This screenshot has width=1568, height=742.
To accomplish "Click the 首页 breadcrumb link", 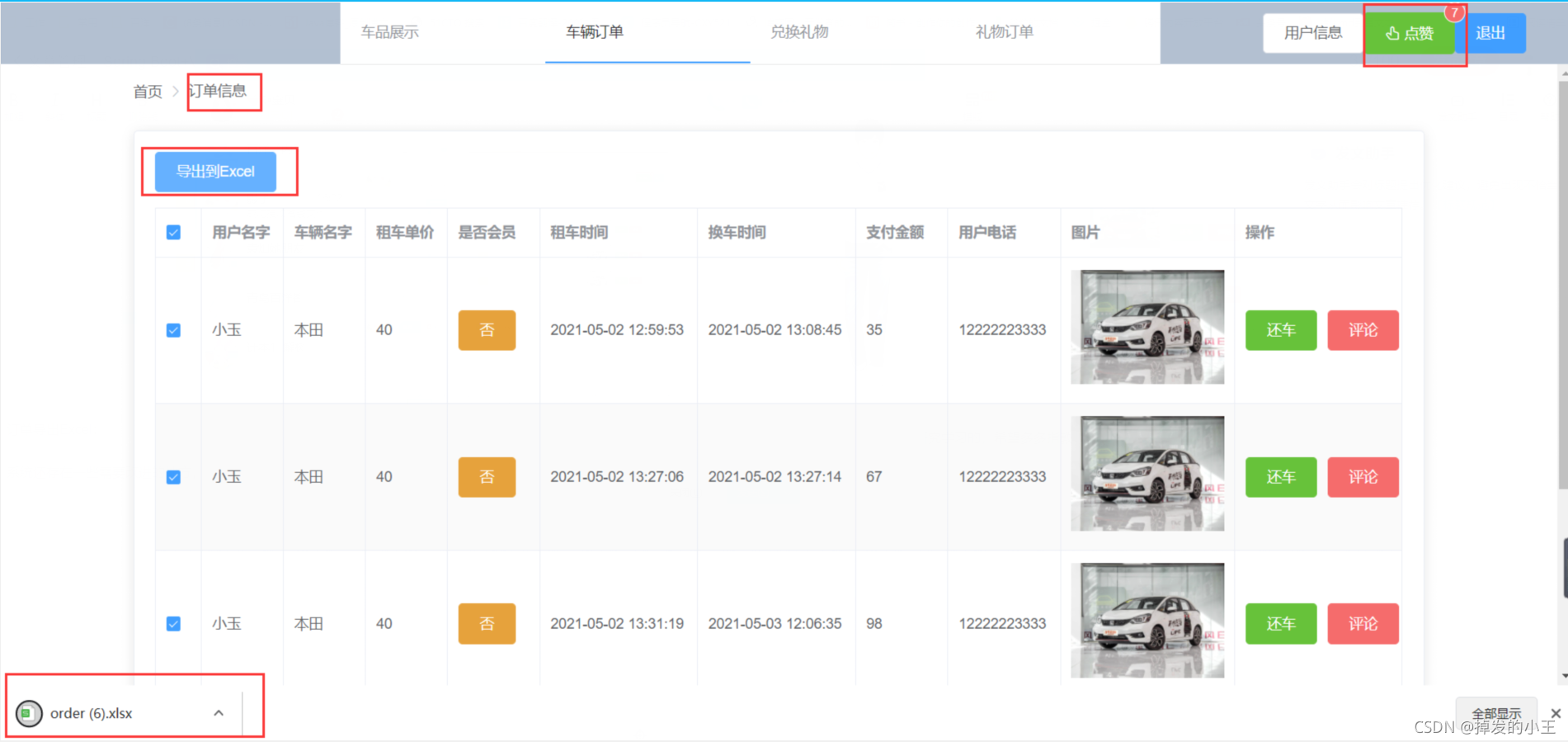I will pos(148,92).
